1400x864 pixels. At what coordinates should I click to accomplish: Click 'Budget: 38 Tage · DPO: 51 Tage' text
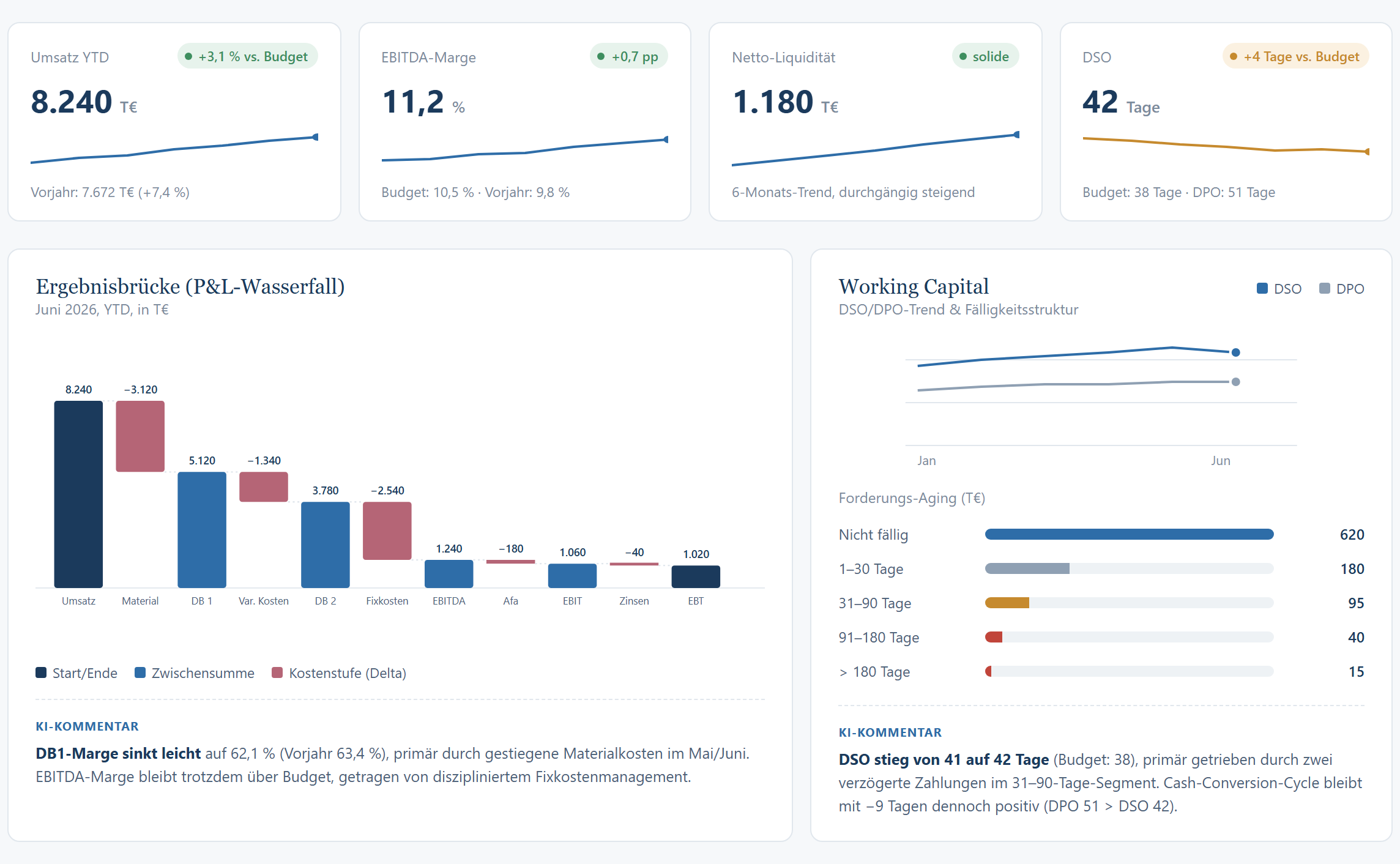coord(1178,192)
